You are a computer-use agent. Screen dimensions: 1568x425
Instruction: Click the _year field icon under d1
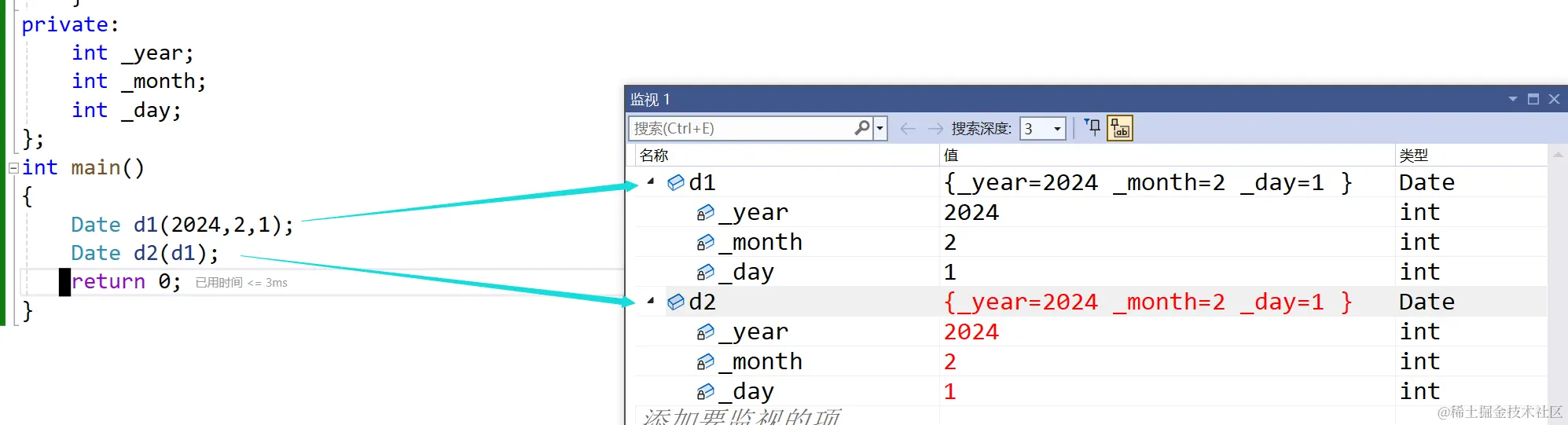(x=706, y=212)
